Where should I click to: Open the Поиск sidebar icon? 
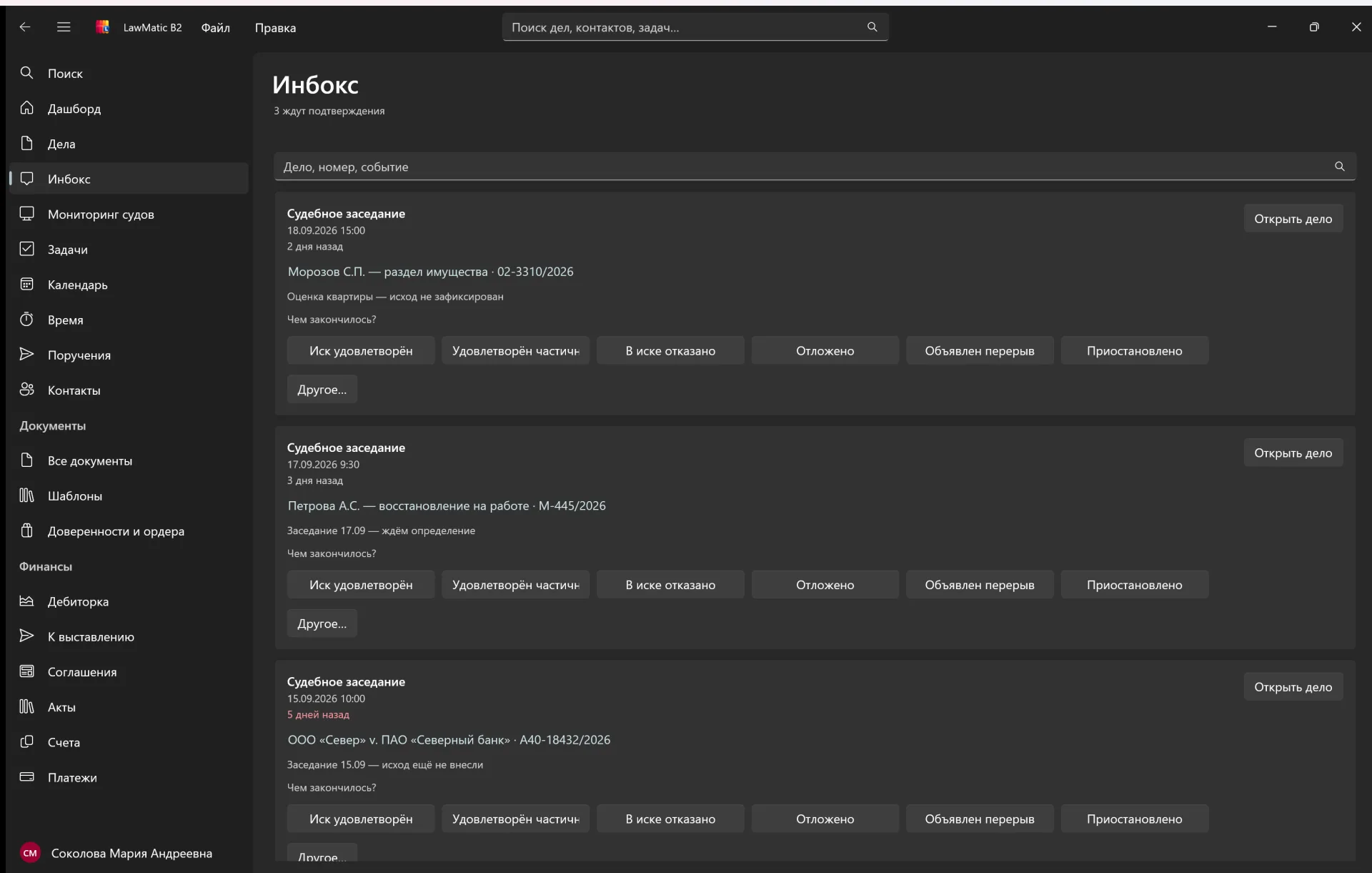click(27, 73)
